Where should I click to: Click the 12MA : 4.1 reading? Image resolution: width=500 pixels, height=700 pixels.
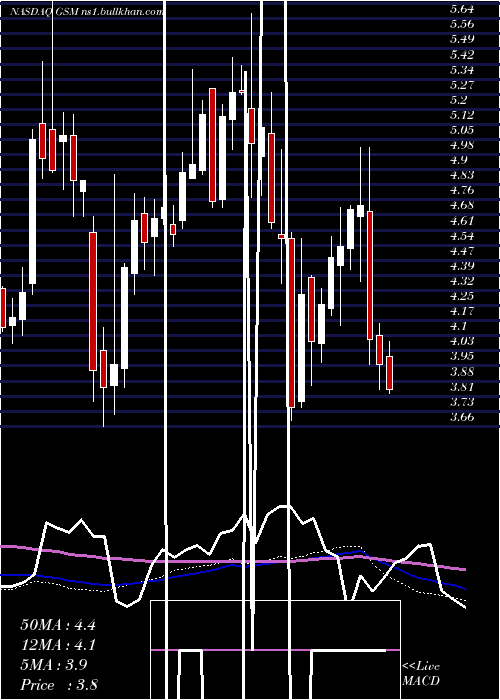pos(58,645)
